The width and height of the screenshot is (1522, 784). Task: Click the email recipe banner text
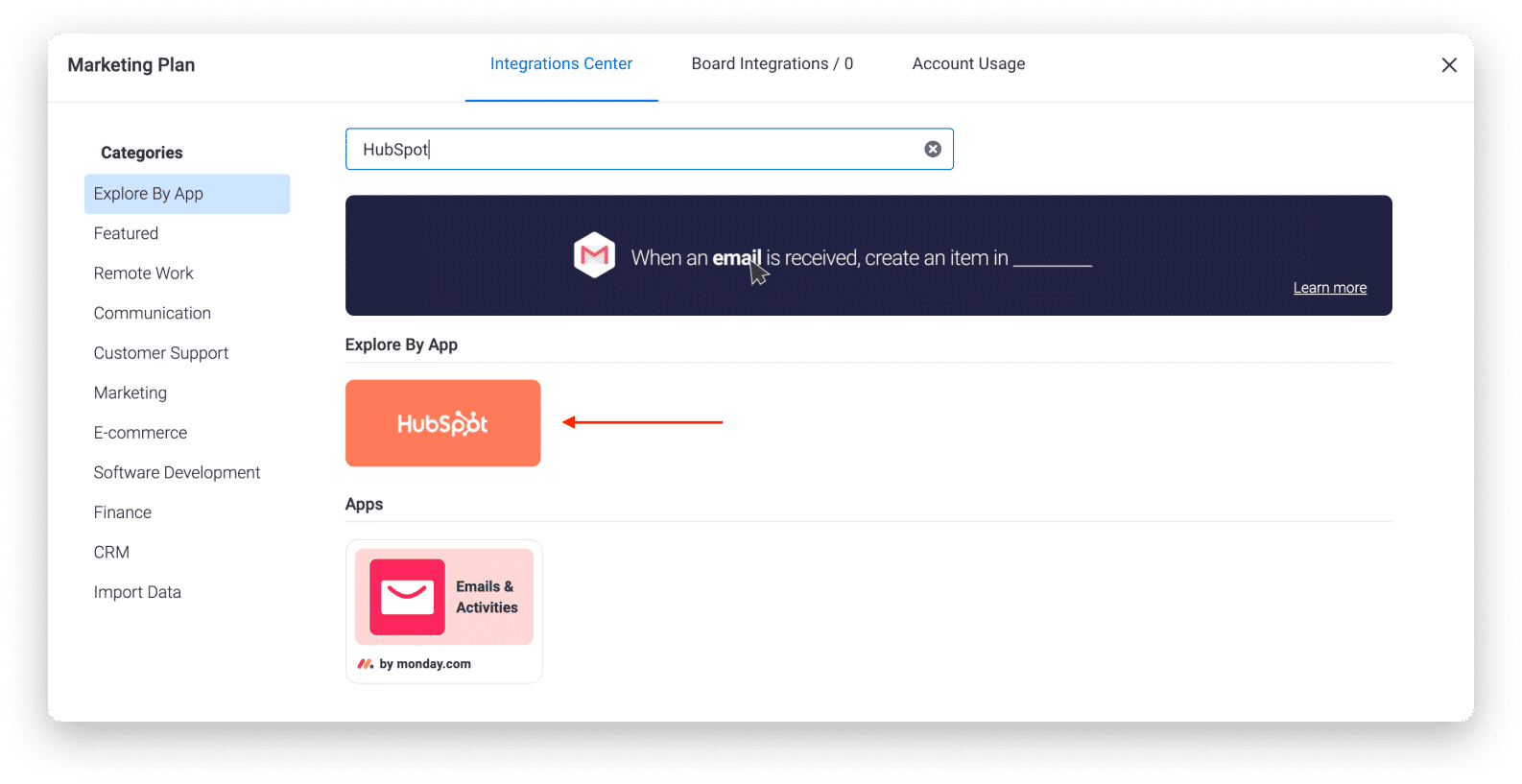click(862, 258)
